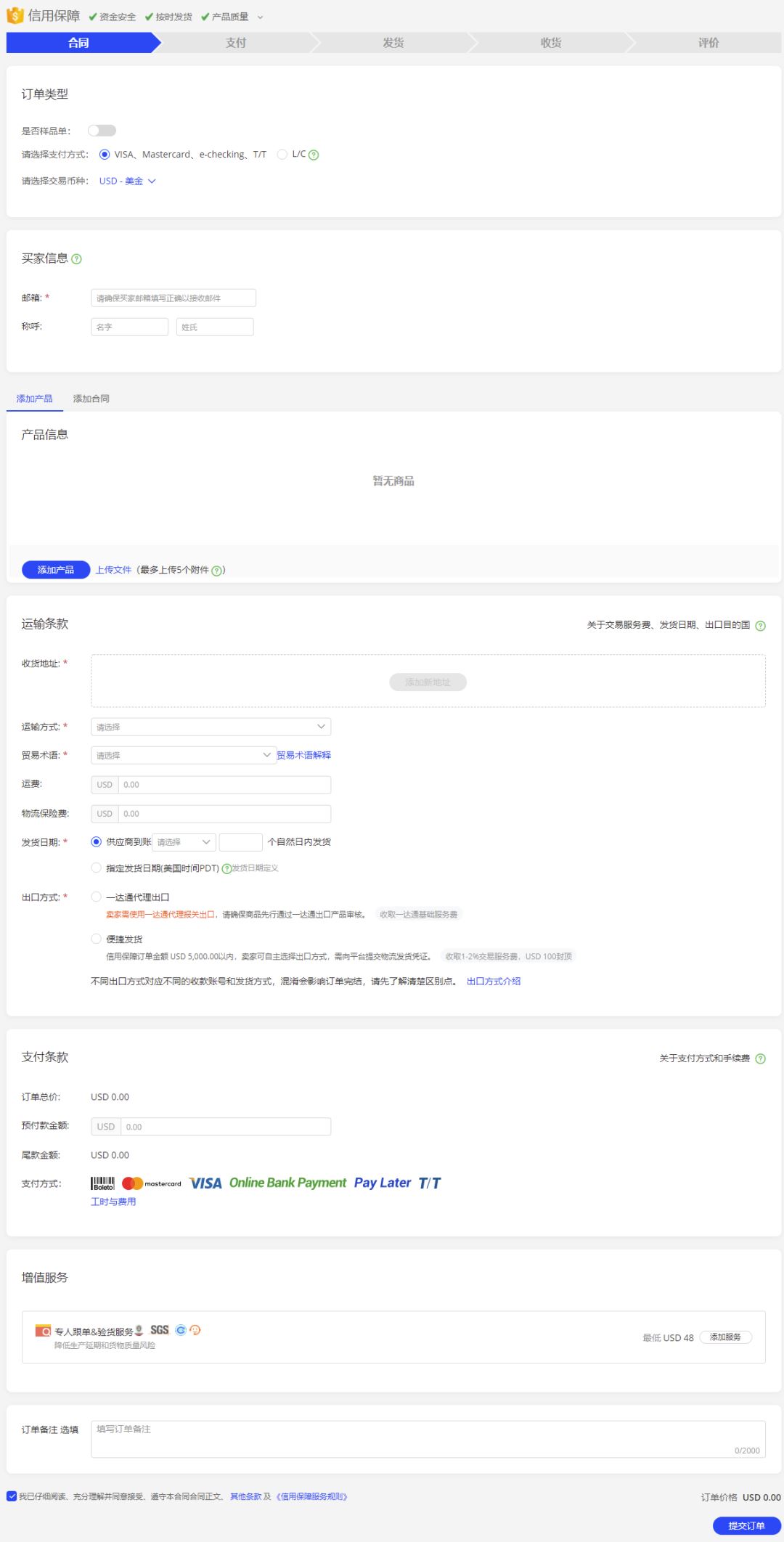Click the 收取一达通基础服务费 tag
784x1542 pixels.
[x=419, y=915]
